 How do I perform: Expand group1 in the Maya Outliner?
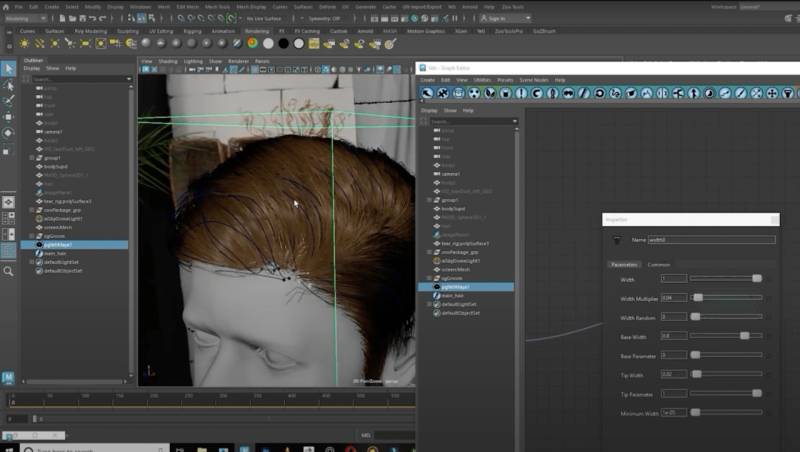(x=32, y=158)
